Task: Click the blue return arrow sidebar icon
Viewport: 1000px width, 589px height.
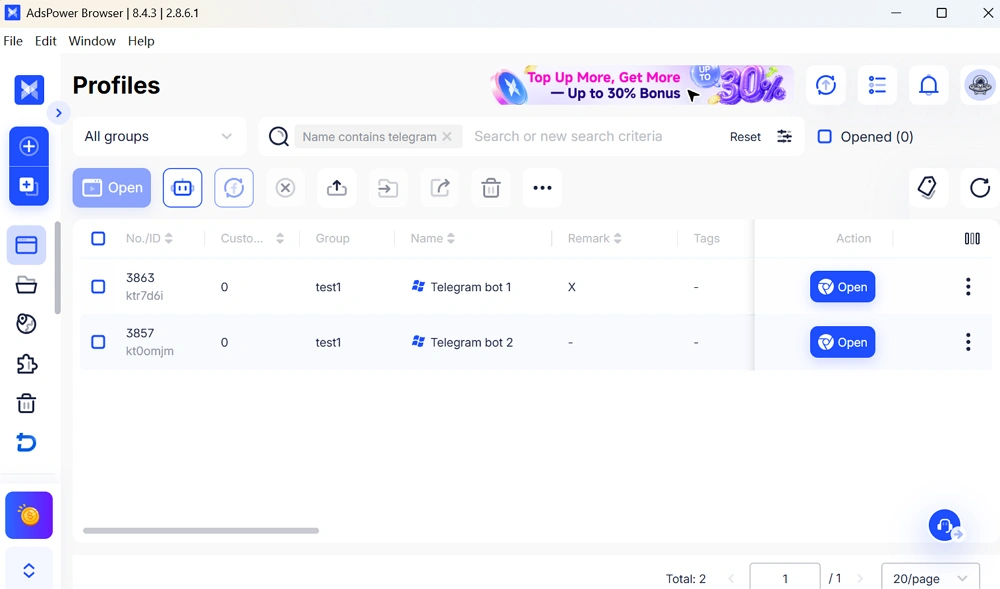Action: tap(26, 442)
